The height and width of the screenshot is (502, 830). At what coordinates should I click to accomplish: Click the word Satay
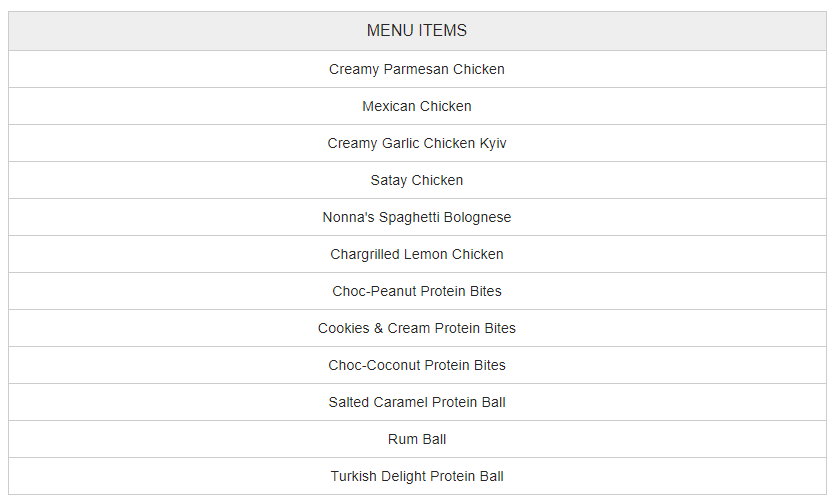[389, 181]
